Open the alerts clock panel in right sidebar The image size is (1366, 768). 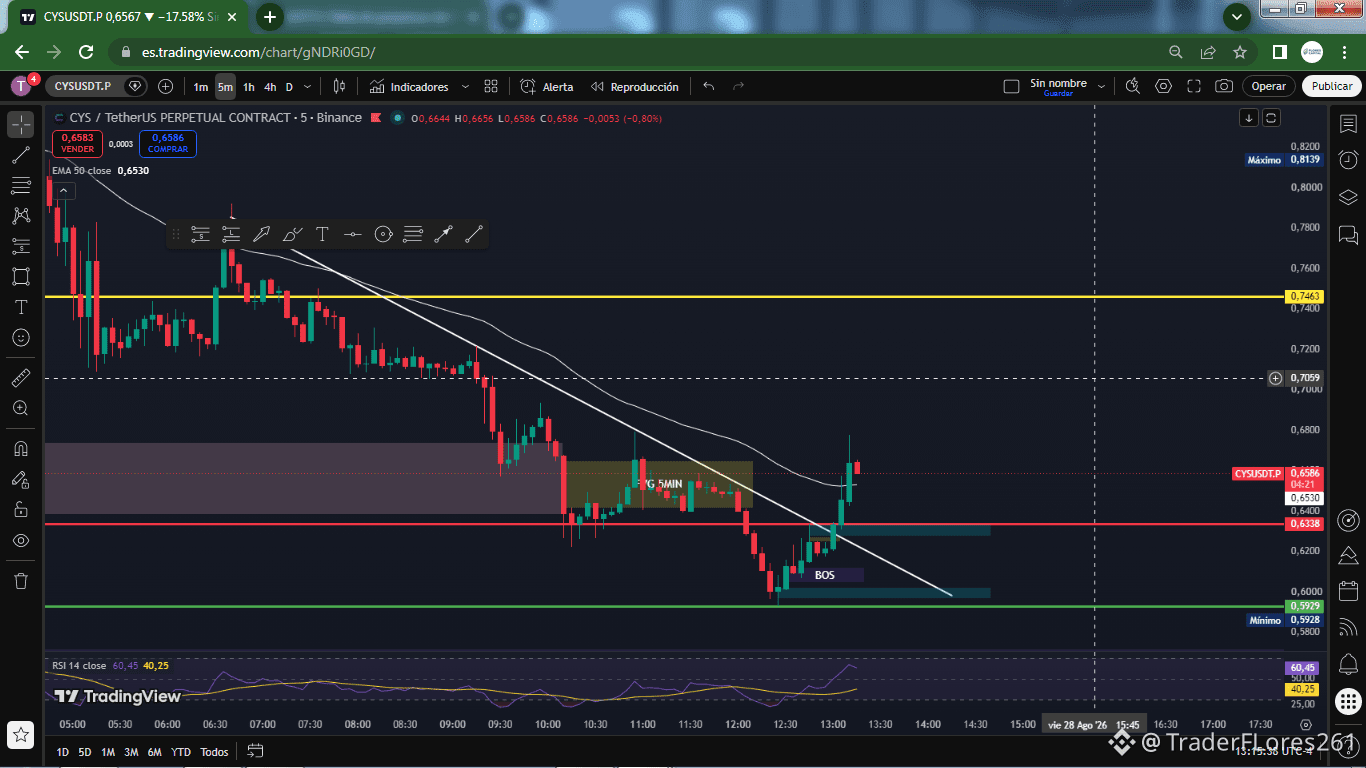[1348, 160]
